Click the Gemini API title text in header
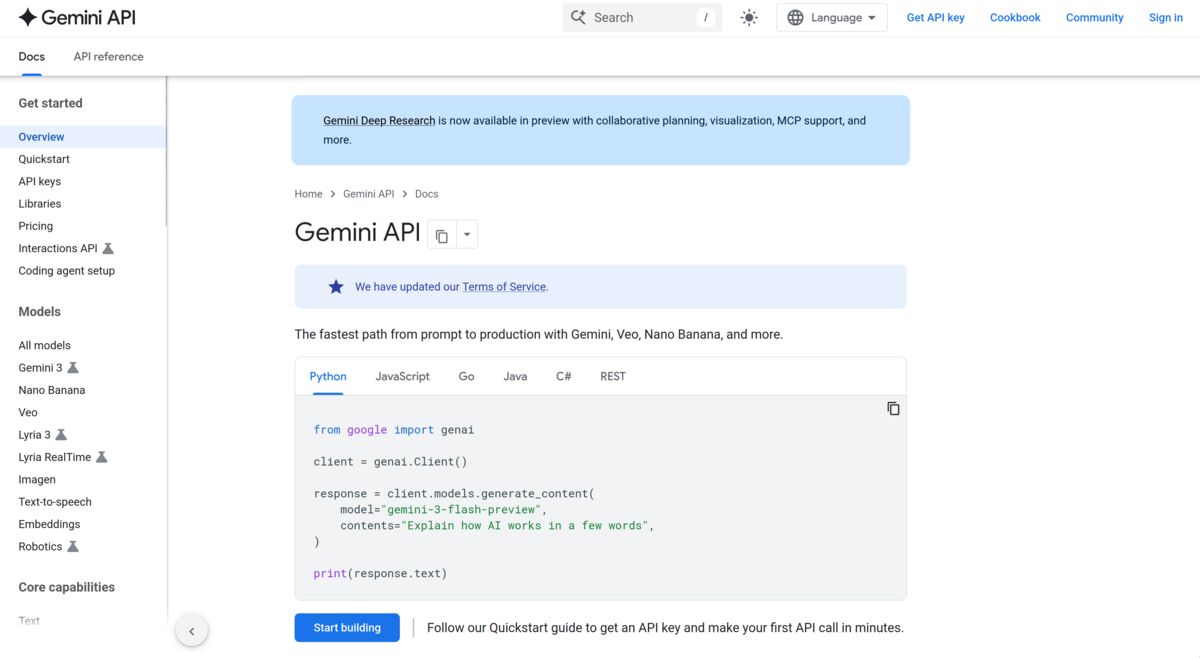The width and height of the screenshot is (1200, 658). pyautogui.click(x=89, y=17)
